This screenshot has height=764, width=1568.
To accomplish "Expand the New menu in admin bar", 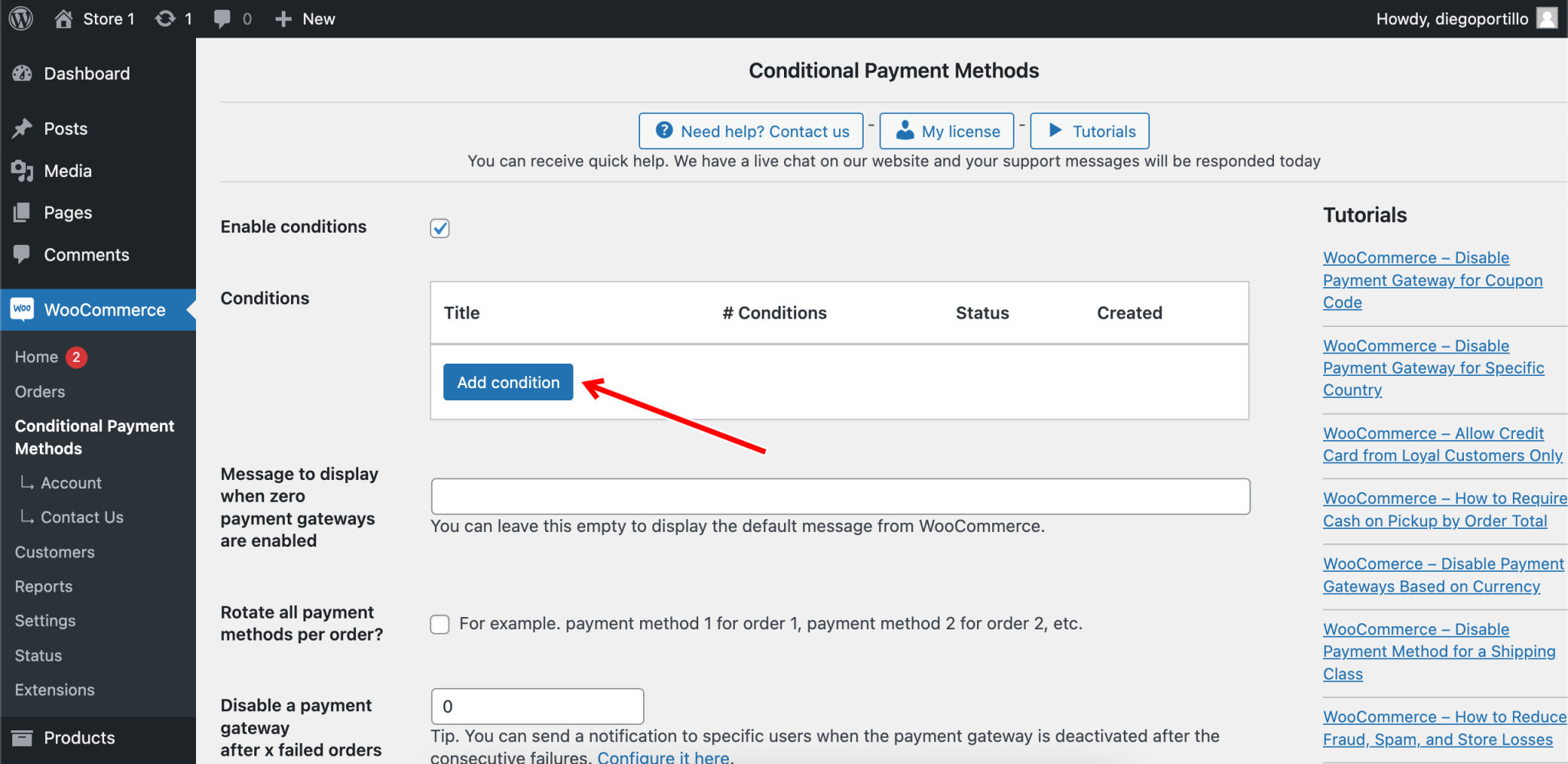I will pyautogui.click(x=304, y=18).
